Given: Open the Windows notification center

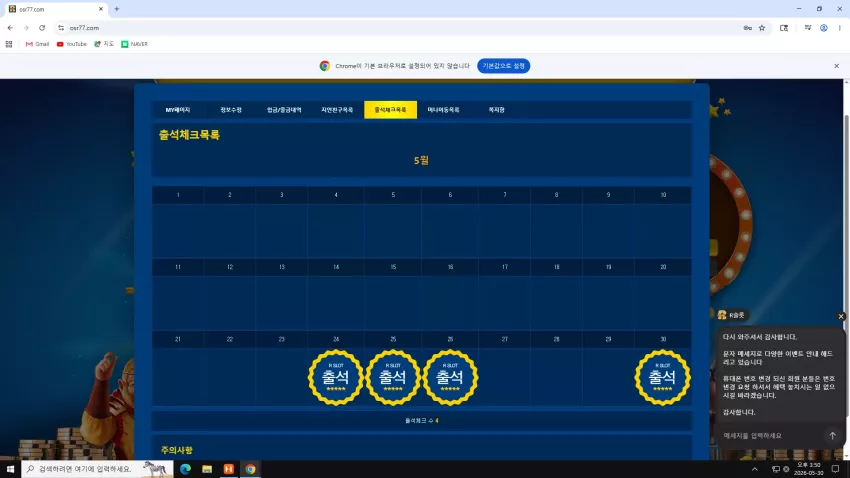Looking at the screenshot, I should pos(835,469).
